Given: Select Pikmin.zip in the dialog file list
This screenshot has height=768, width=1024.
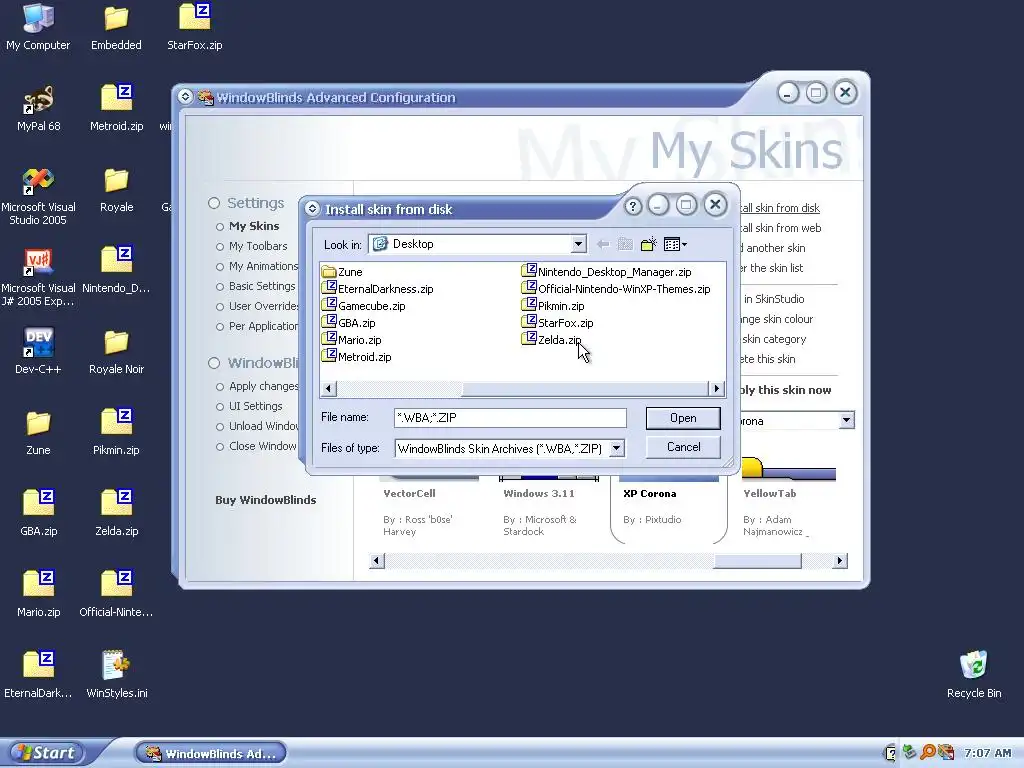Looking at the screenshot, I should pyautogui.click(x=553, y=306).
